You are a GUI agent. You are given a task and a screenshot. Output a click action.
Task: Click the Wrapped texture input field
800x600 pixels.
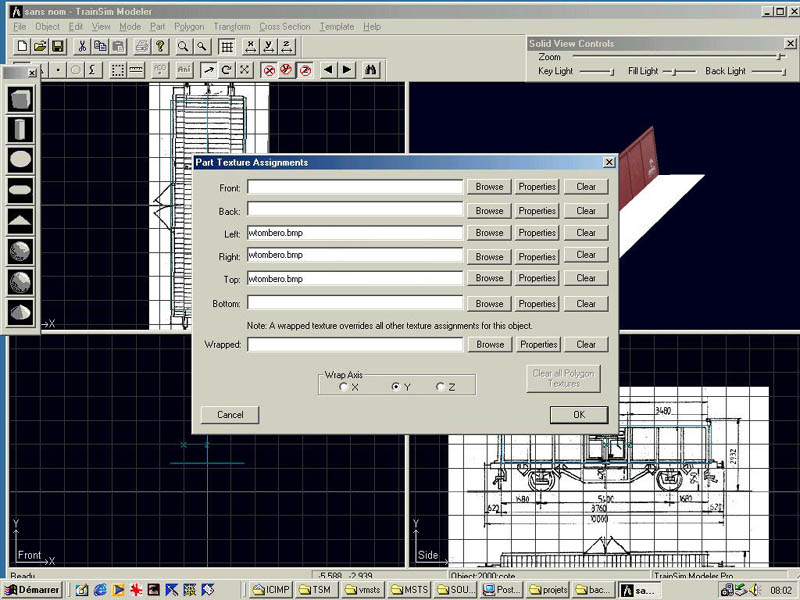[x=355, y=345]
